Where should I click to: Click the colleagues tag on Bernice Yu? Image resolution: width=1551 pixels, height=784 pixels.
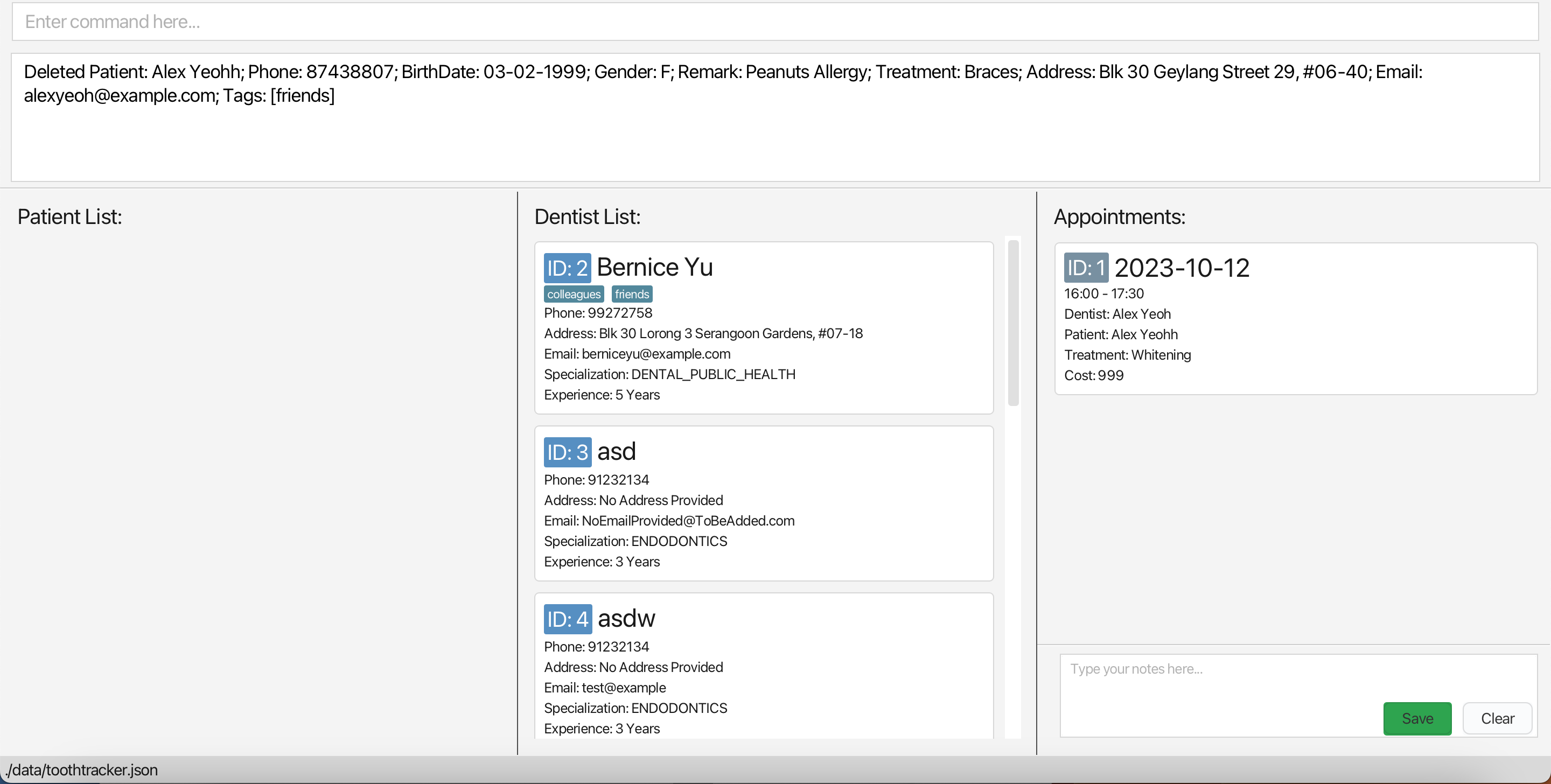573,294
